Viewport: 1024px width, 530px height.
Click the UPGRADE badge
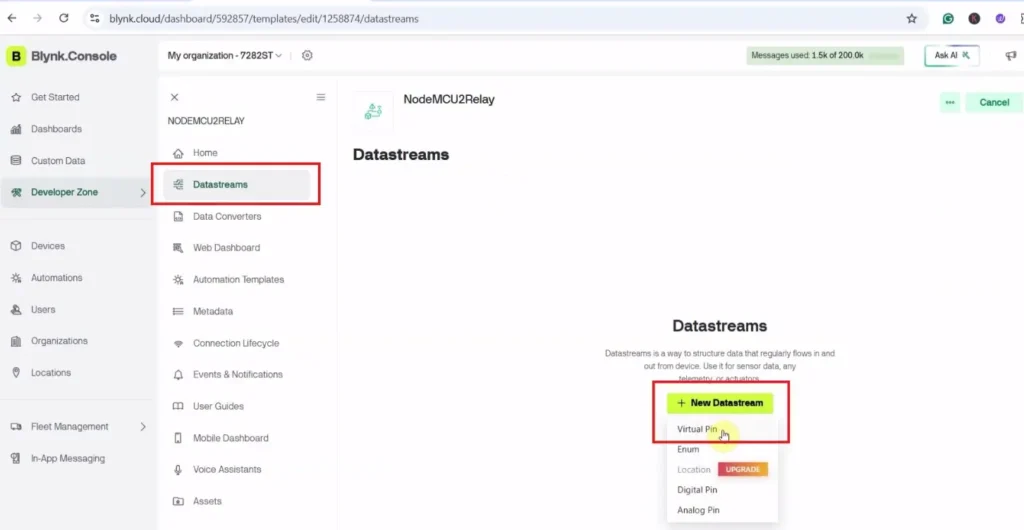click(743, 469)
